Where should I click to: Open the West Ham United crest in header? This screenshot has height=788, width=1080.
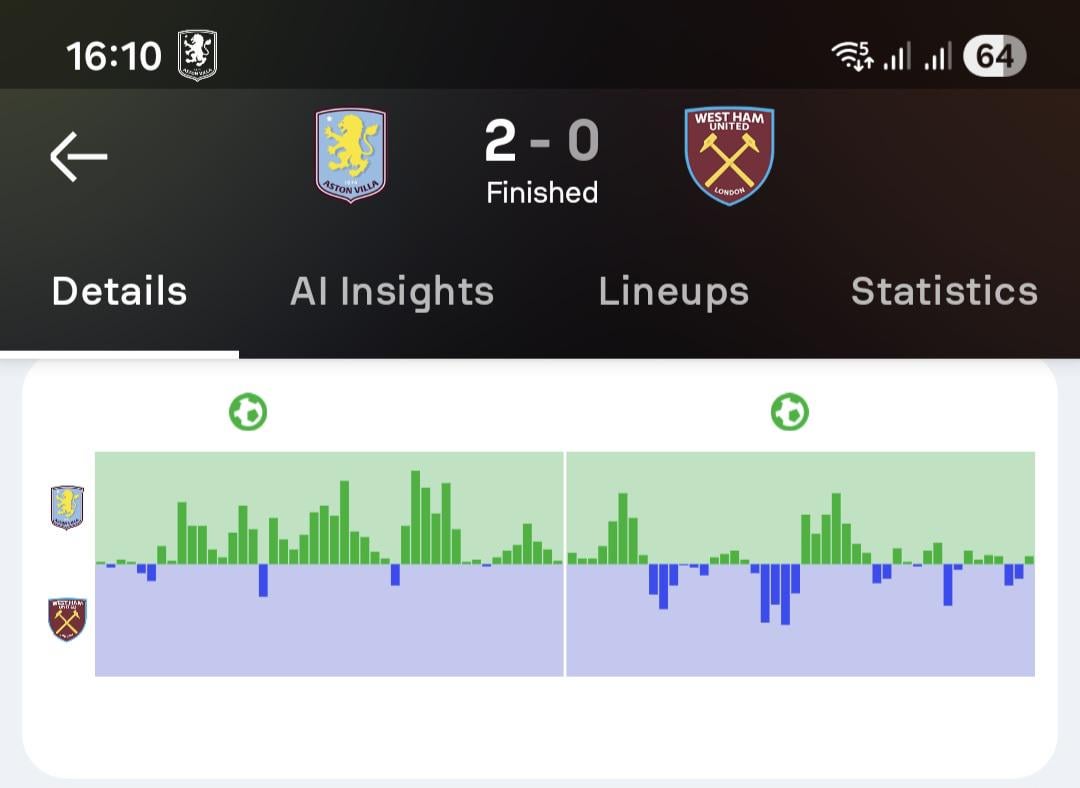[x=729, y=155]
